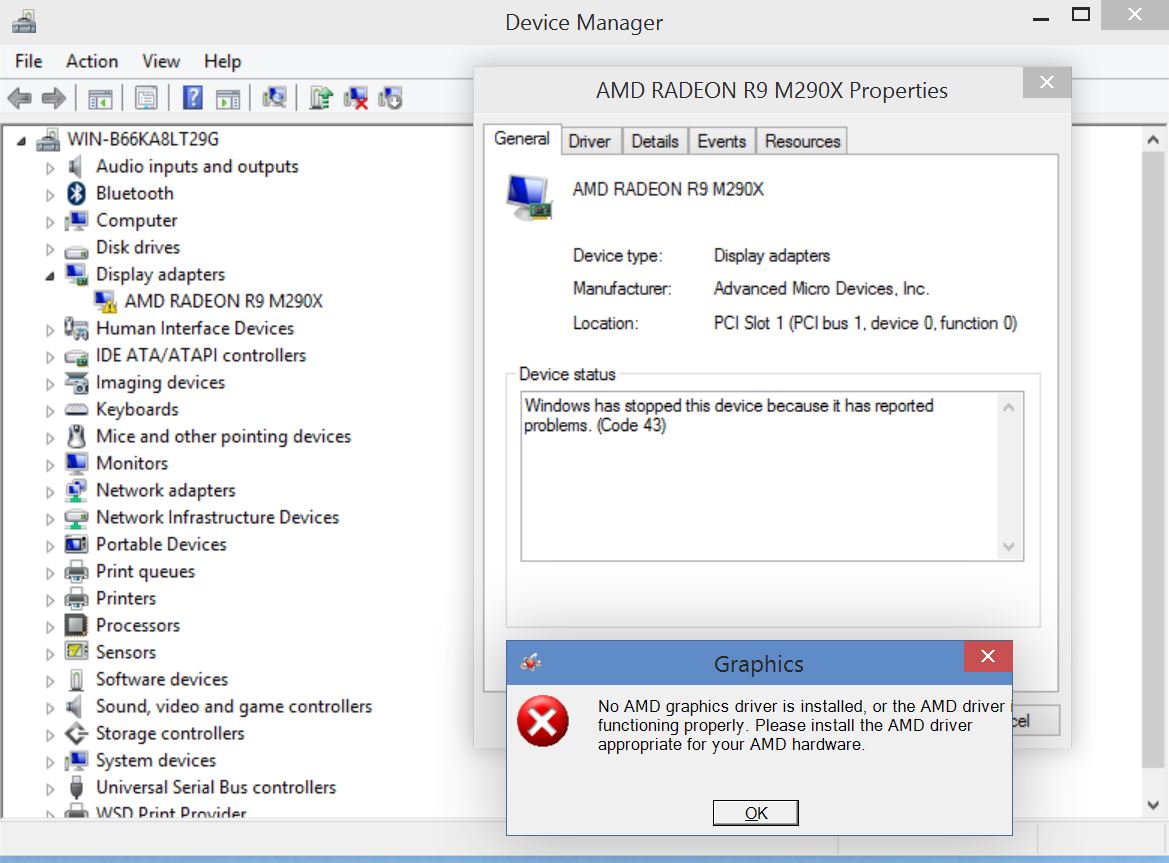Click the Device status box scroll-down arrow
The width and height of the screenshot is (1169, 863).
pyautogui.click(x=1009, y=547)
